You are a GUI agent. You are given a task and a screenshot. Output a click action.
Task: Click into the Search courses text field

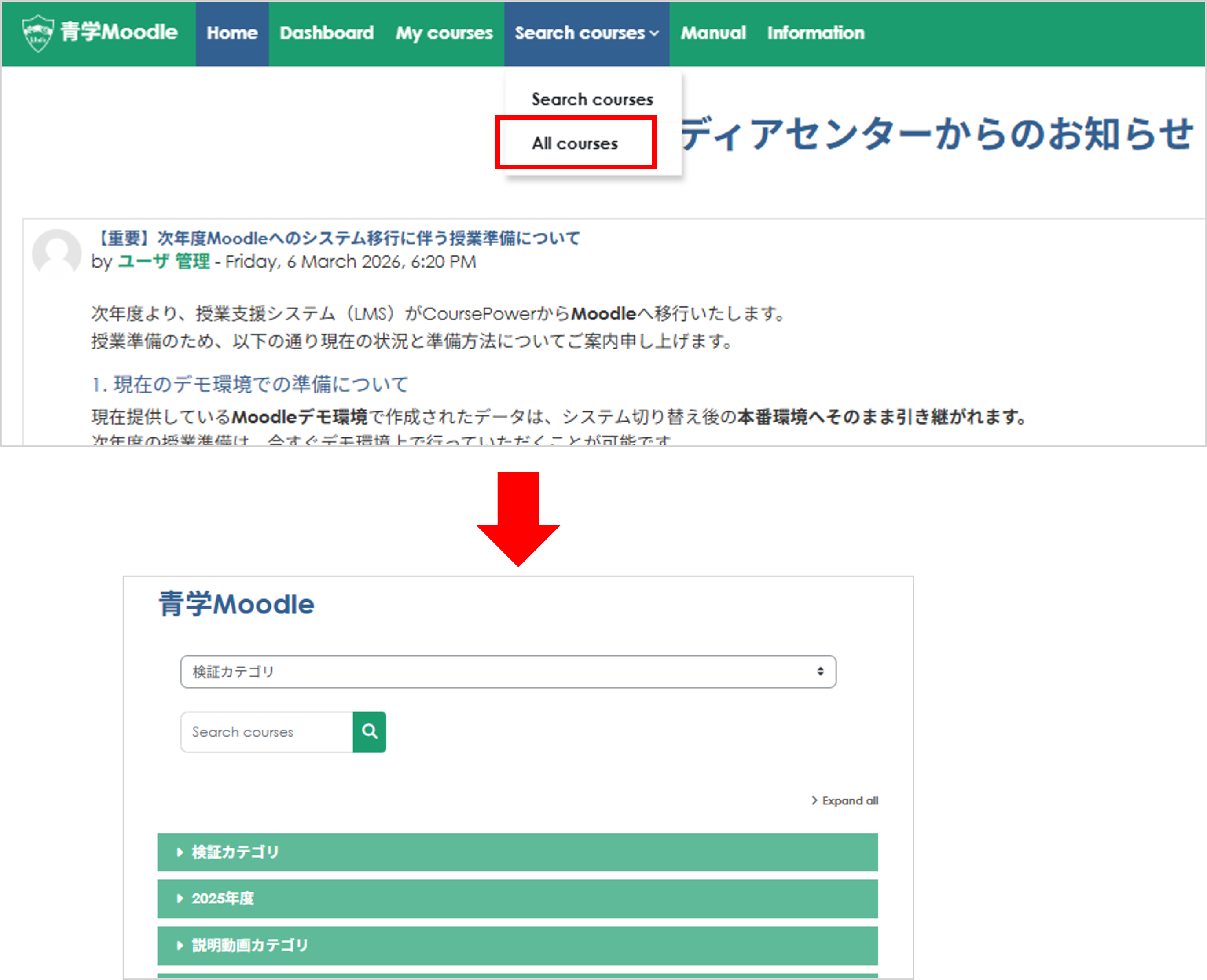[267, 732]
